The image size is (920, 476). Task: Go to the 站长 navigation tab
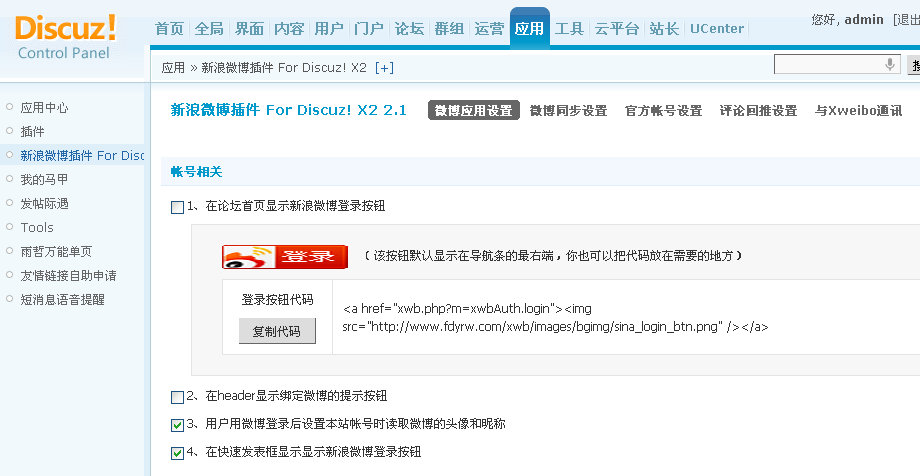(x=664, y=28)
